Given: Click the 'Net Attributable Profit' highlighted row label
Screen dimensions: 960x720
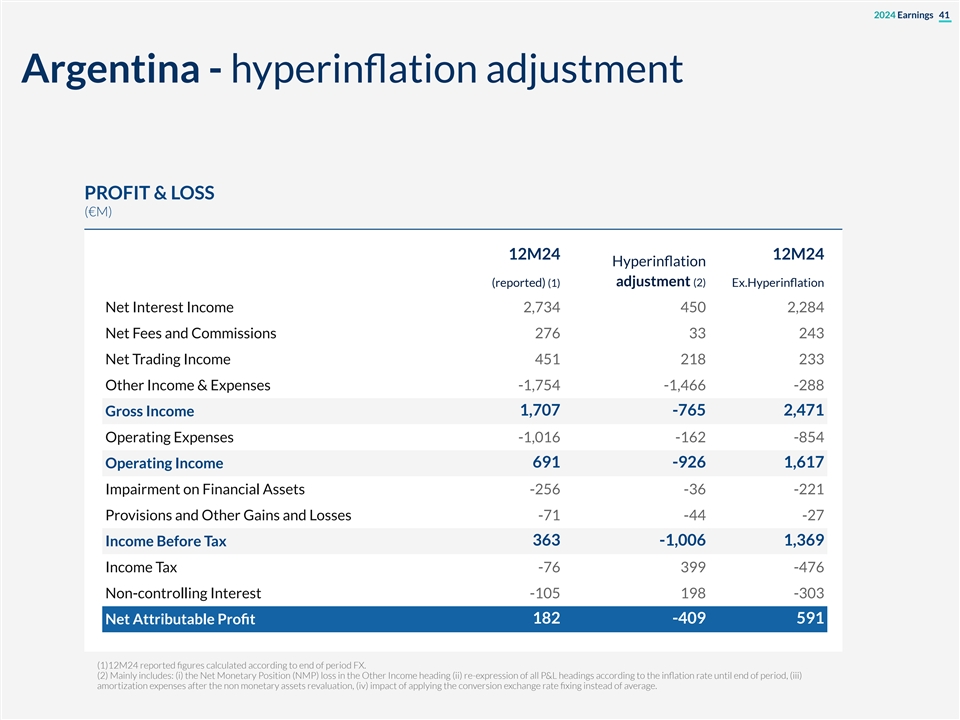Looking at the screenshot, I should click(x=180, y=620).
